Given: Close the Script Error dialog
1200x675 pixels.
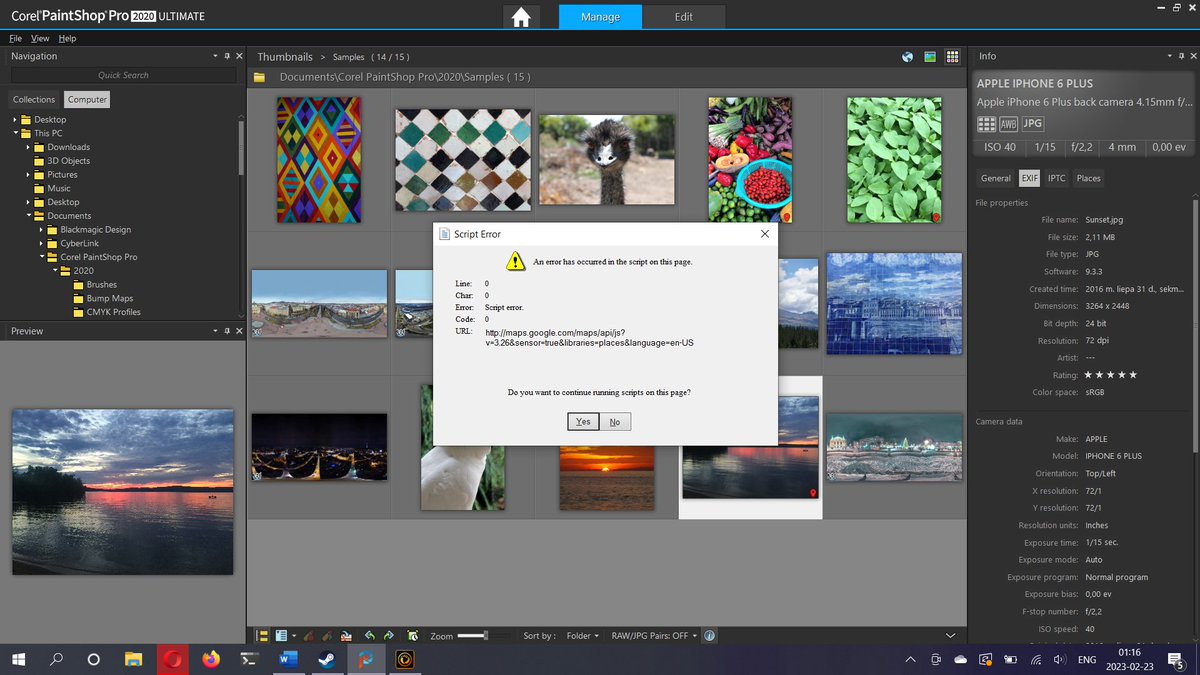Looking at the screenshot, I should click(x=765, y=234).
